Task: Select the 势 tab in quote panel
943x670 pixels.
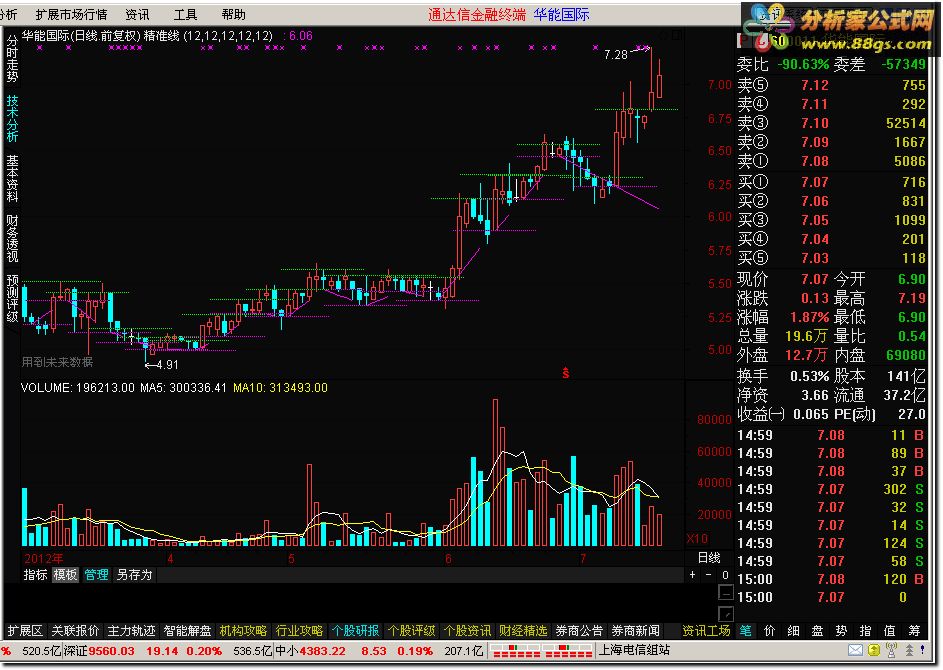Action: pos(841,631)
